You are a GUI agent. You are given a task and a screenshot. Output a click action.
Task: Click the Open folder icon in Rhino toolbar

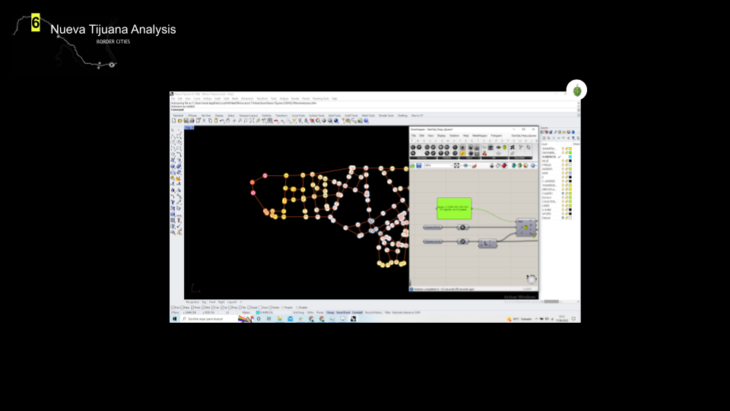179,121
